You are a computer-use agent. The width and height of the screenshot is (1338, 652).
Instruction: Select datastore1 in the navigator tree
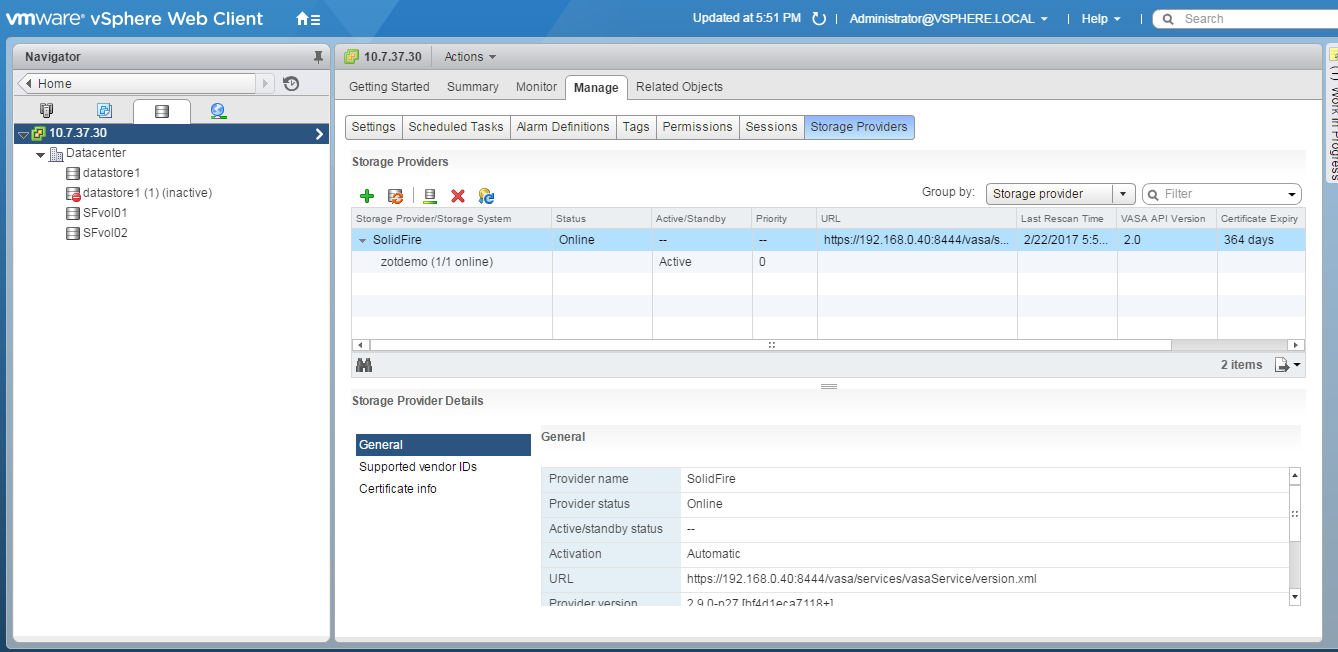pos(111,173)
